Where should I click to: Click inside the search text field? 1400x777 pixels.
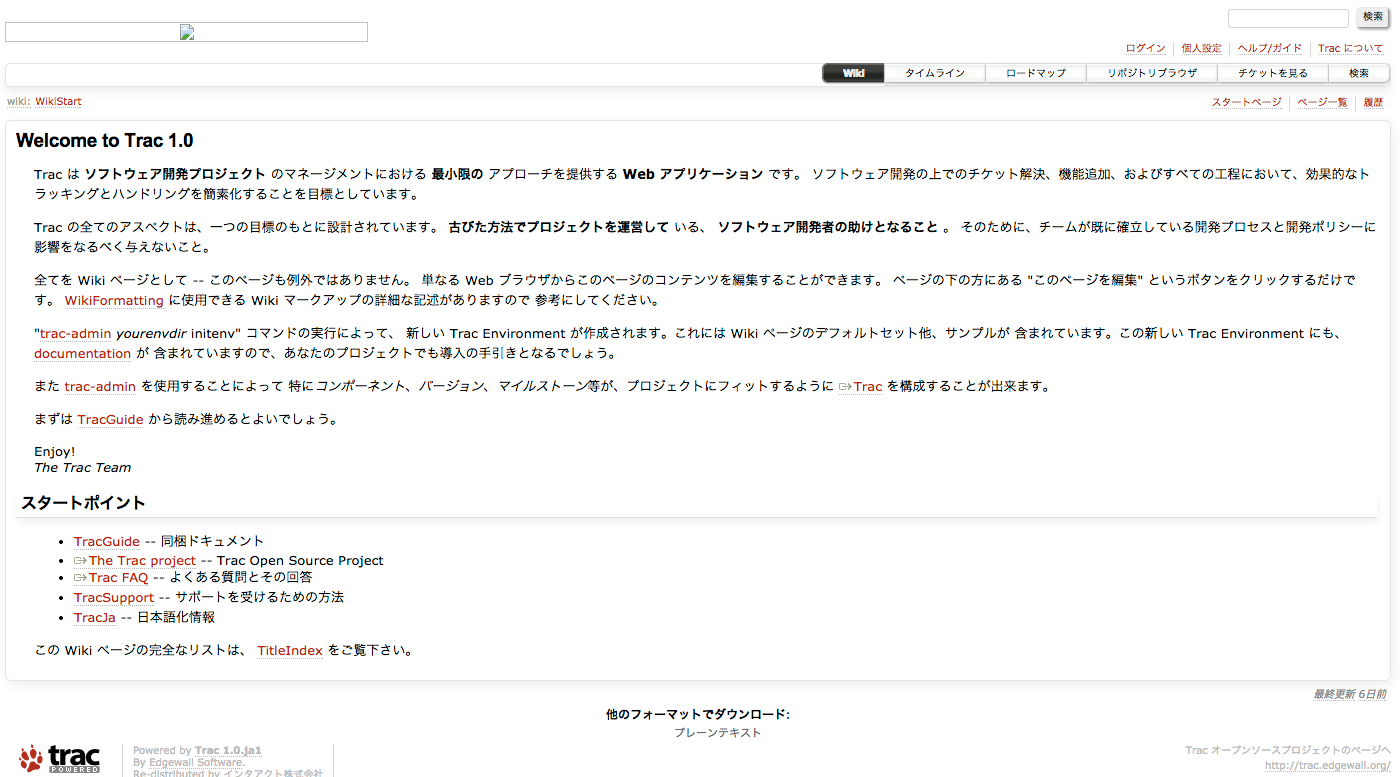(1288, 18)
